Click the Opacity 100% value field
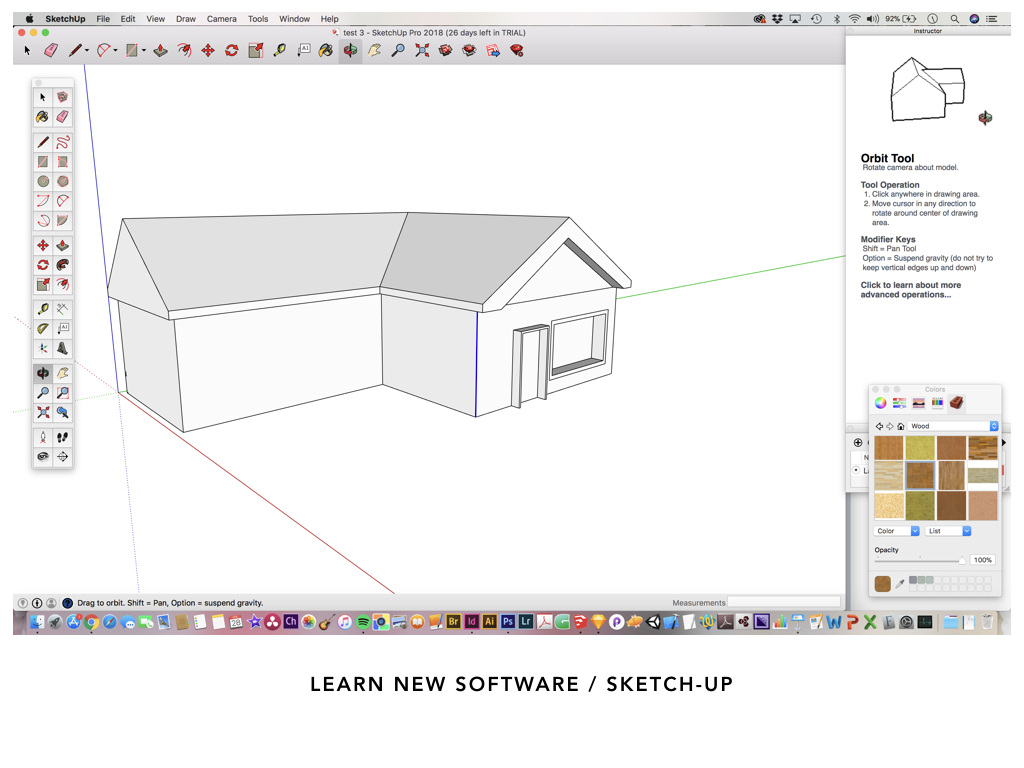 click(x=982, y=560)
